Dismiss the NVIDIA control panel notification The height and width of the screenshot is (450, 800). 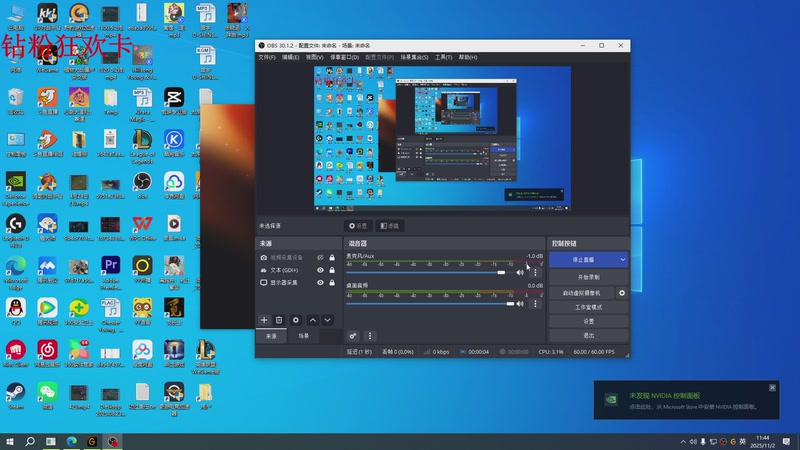[772, 388]
